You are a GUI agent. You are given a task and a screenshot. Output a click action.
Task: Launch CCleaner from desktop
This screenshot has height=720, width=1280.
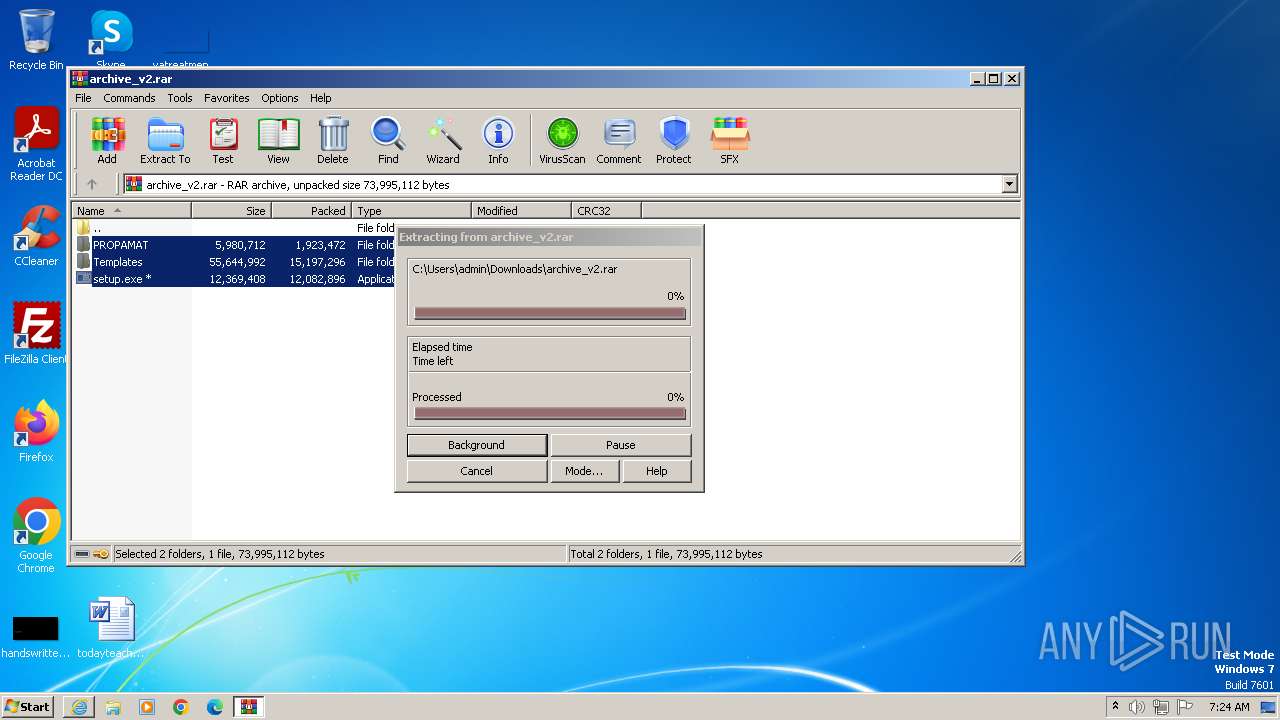pos(36,236)
